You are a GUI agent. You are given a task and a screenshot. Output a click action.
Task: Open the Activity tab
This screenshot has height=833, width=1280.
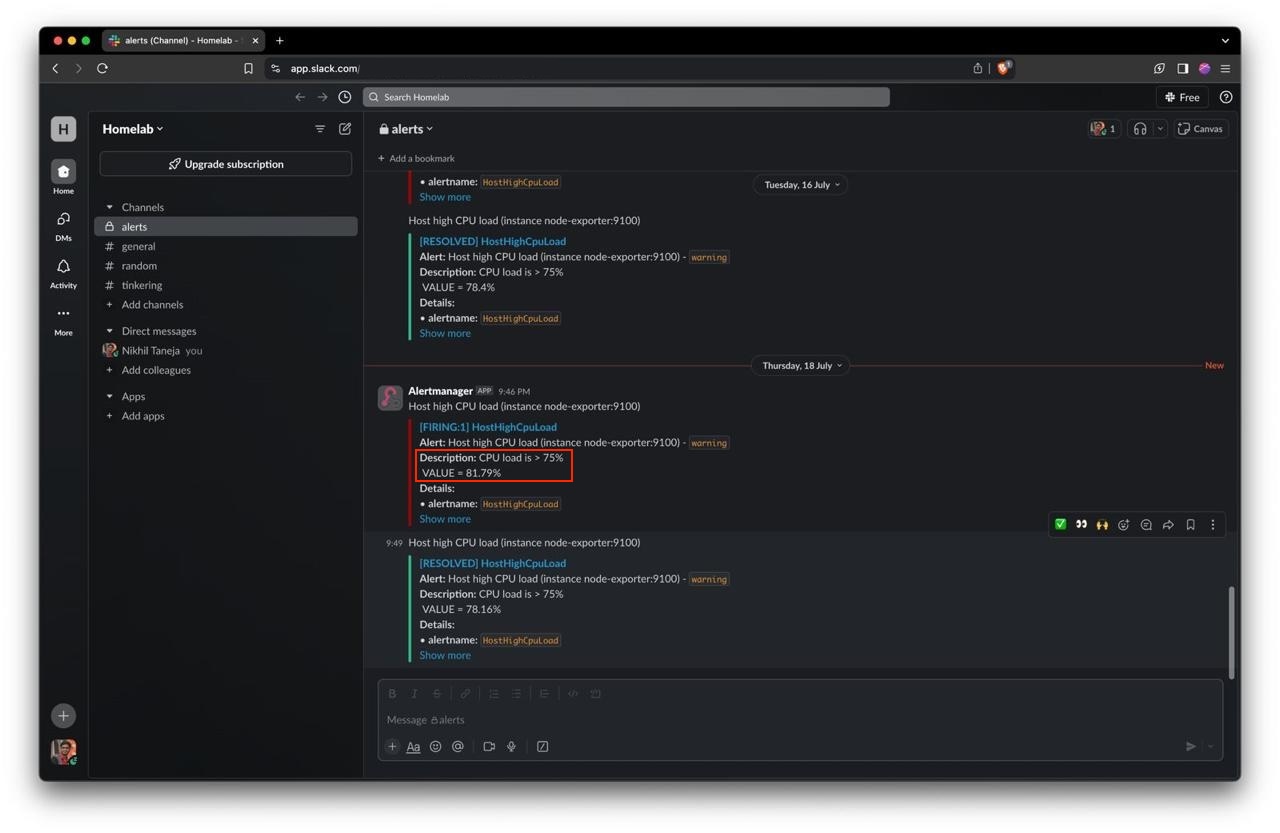tap(63, 273)
